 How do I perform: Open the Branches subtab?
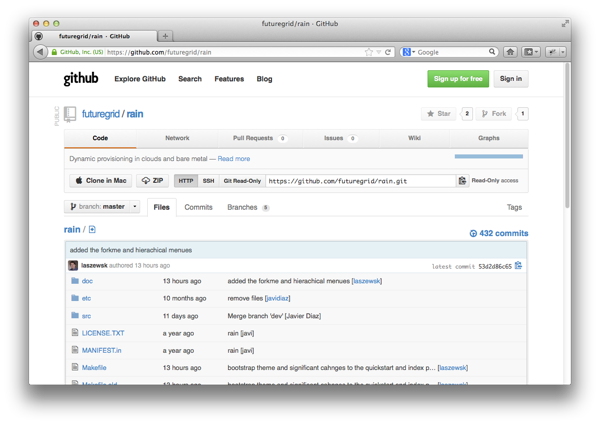(x=248, y=207)
